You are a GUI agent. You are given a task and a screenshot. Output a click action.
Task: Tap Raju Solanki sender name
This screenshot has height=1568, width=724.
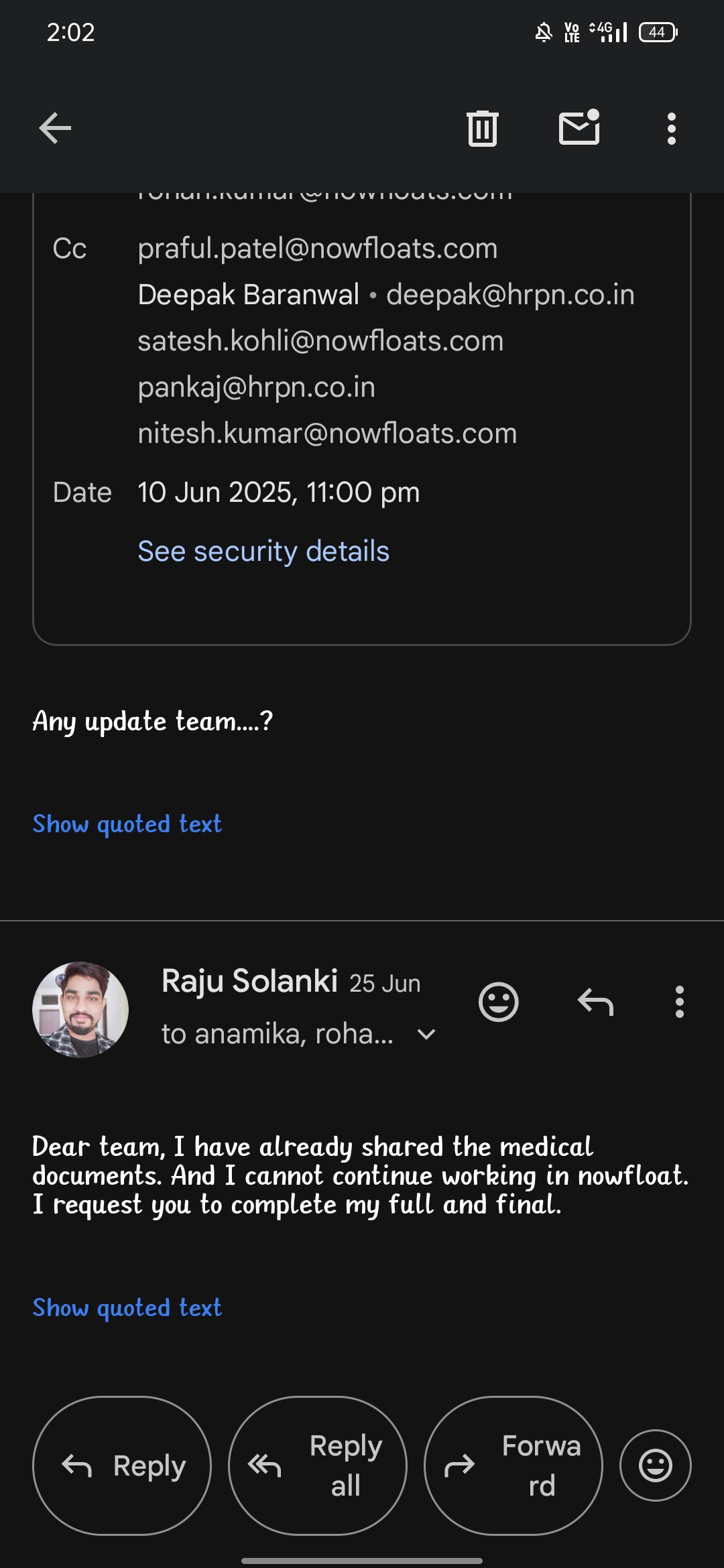pos(249,981)
